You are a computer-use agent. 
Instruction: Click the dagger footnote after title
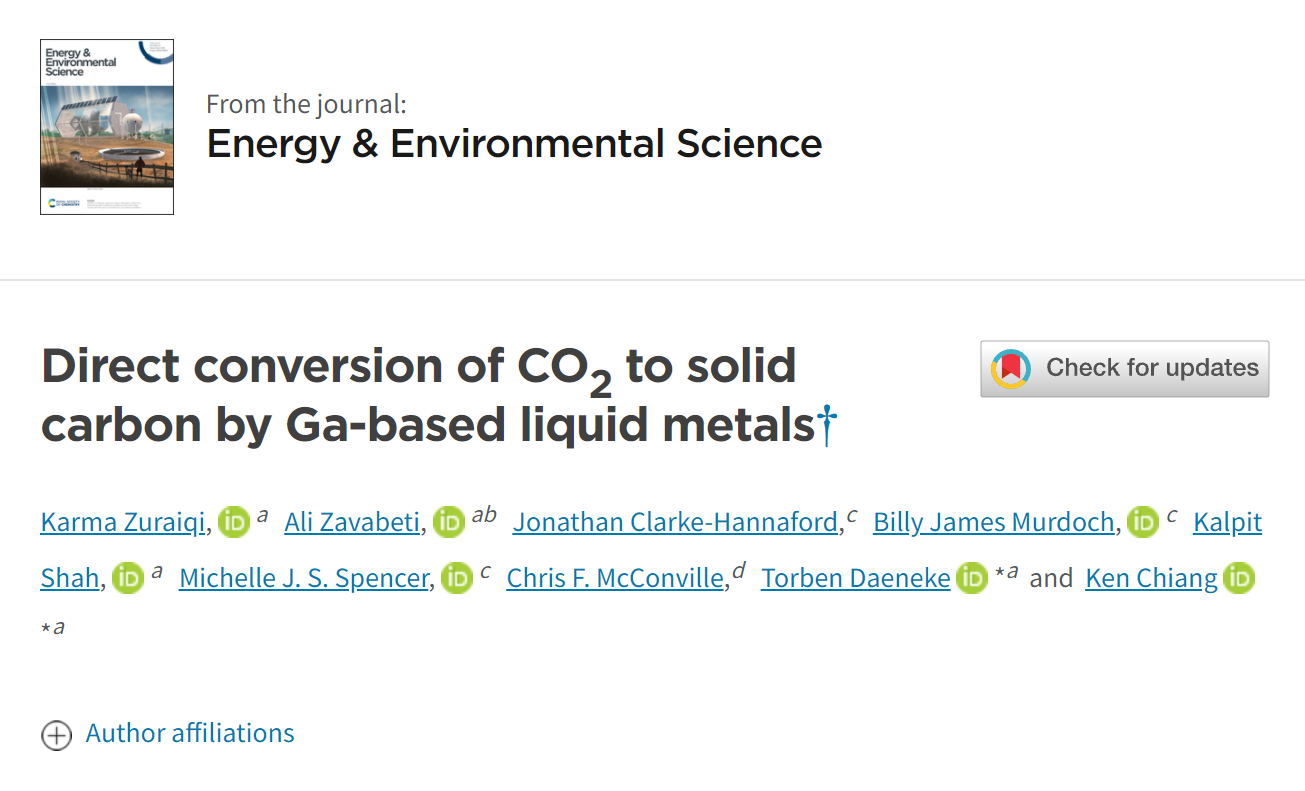coord(827,426)
